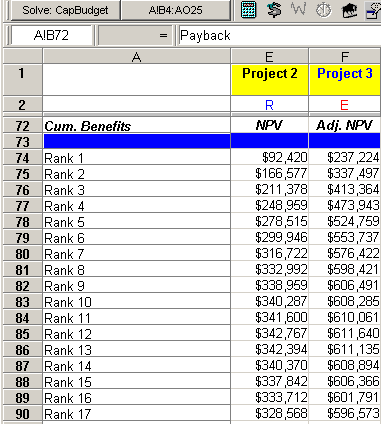
Task: Select column F header
Action: 345,56
